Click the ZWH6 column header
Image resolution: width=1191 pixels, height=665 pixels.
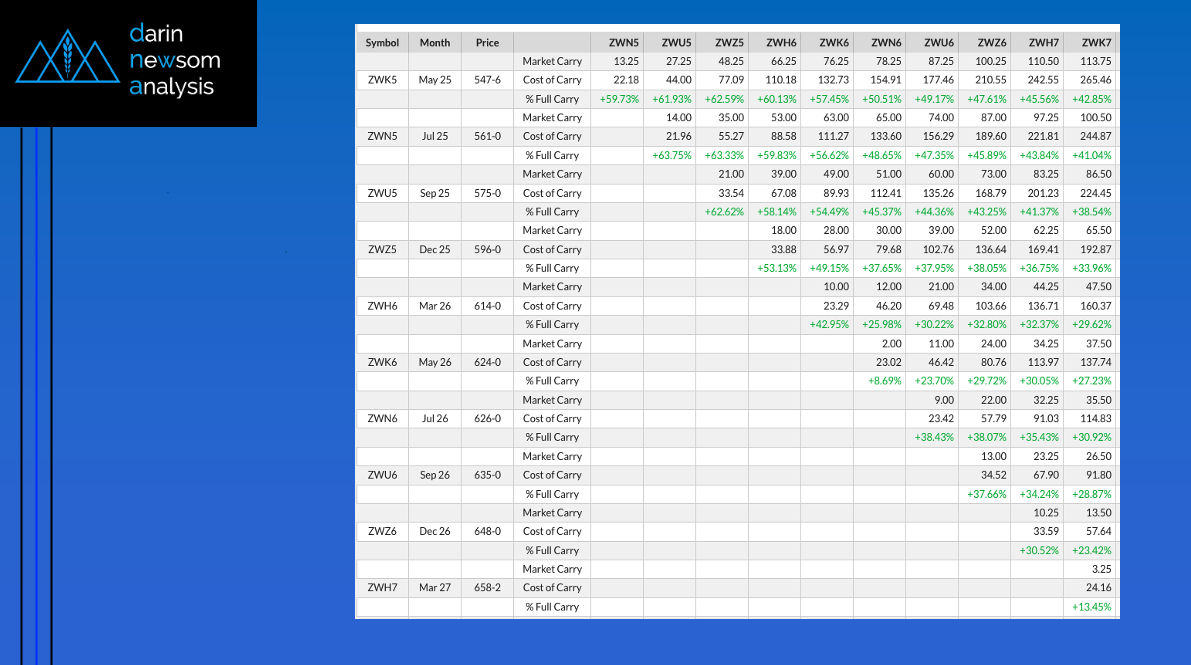coord(781,43)
